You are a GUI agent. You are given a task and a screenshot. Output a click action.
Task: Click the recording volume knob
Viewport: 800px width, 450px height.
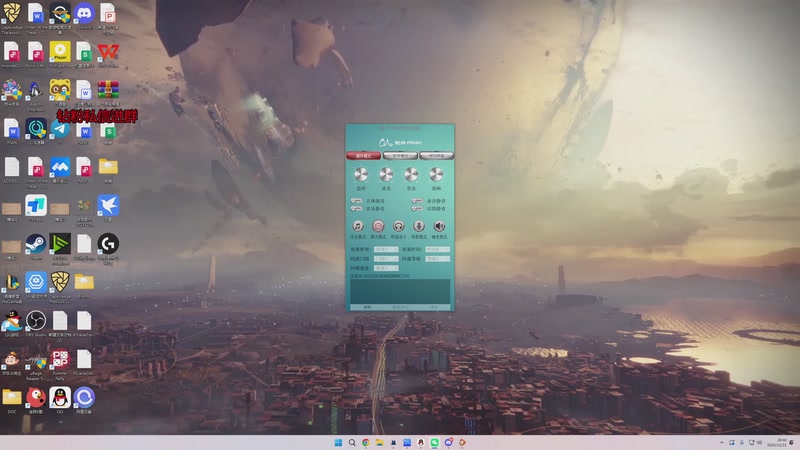tap(386, 174)
